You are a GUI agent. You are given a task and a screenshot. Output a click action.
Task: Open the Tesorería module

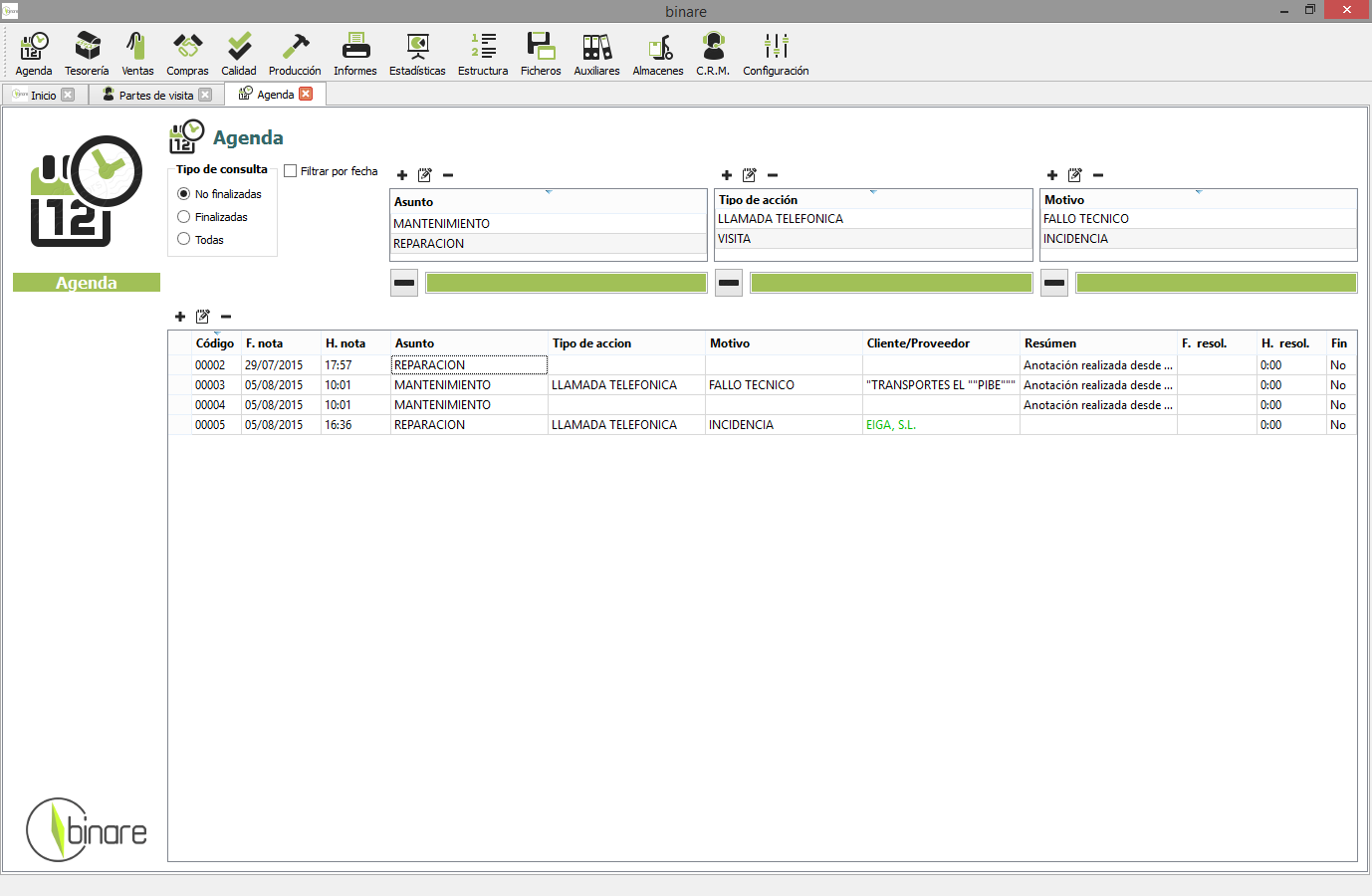pos(87,54)
